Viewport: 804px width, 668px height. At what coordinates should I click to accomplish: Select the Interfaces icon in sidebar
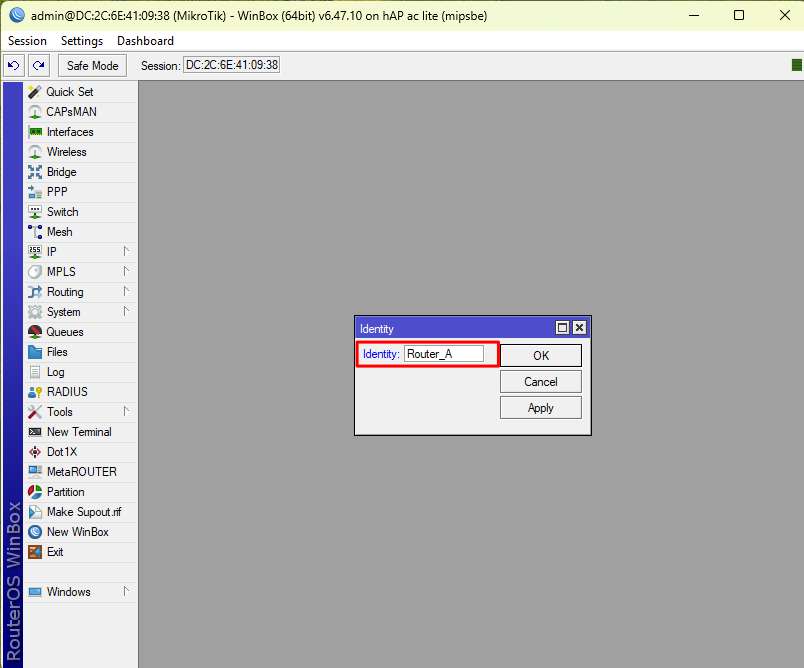[x=35, y=132]
